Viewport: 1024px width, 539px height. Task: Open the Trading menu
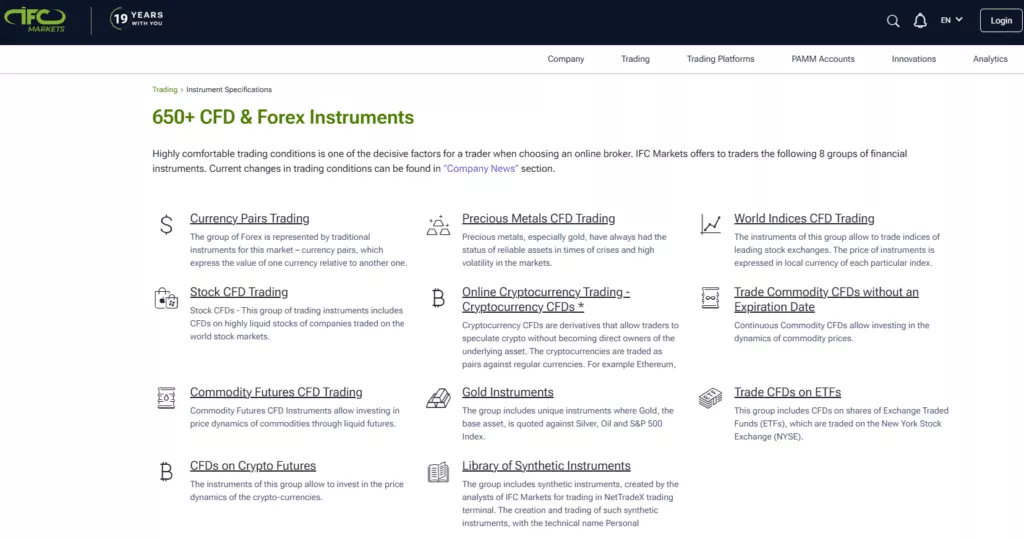coord(635,59)
